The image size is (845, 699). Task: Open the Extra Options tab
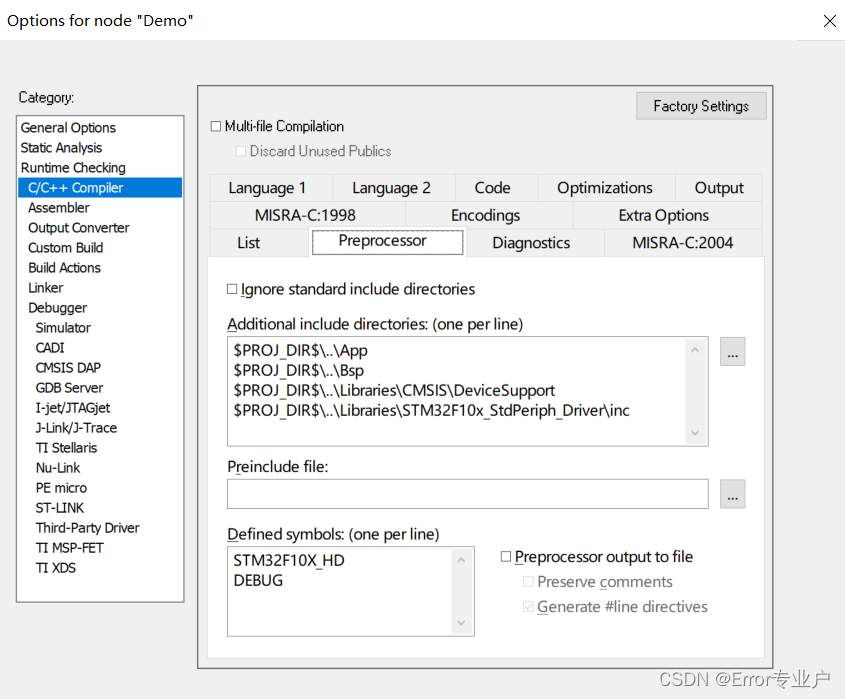click(x=663, y=215)
